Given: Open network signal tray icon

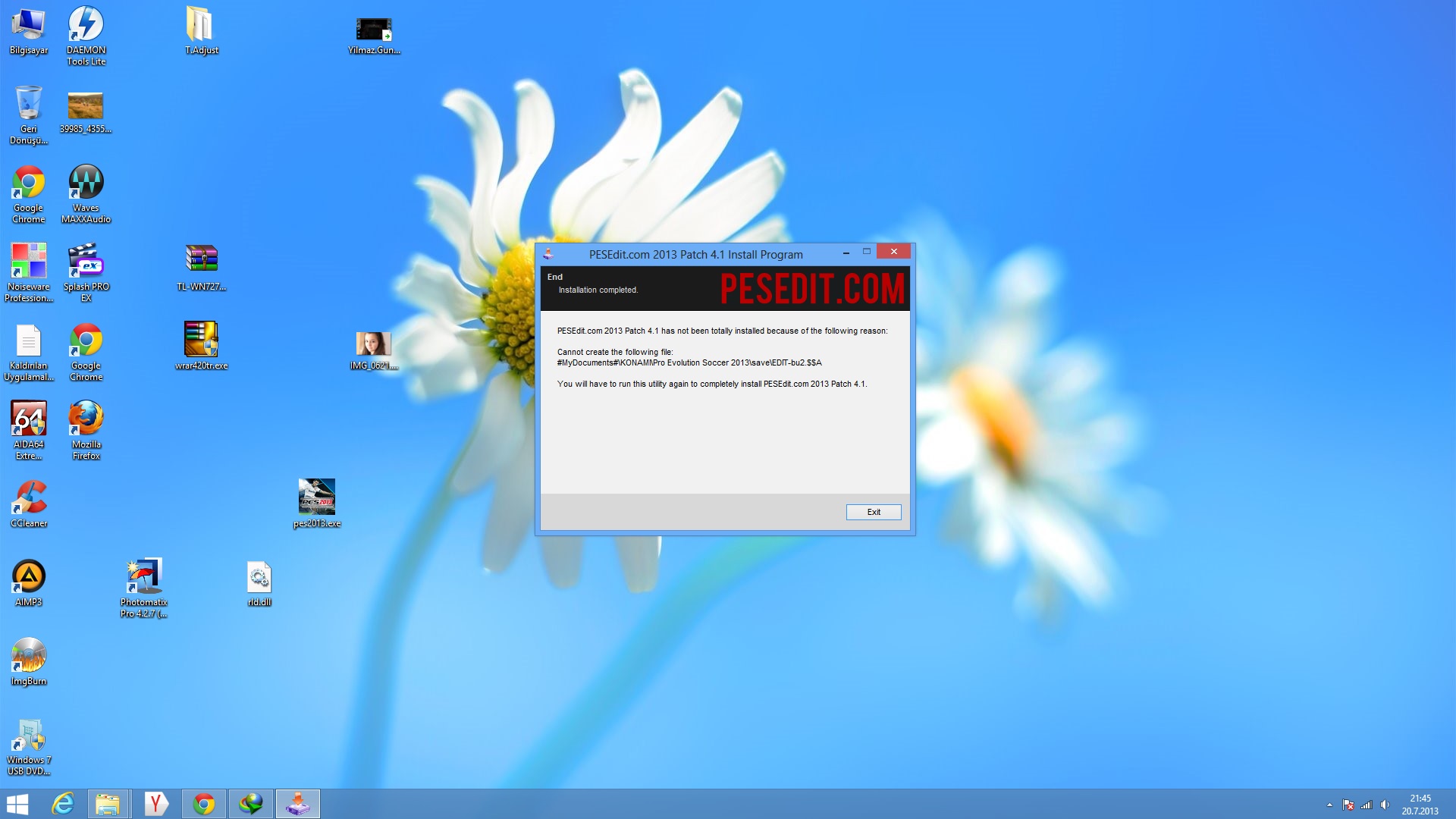Looking at the screenshot, I should [1367, 805].
